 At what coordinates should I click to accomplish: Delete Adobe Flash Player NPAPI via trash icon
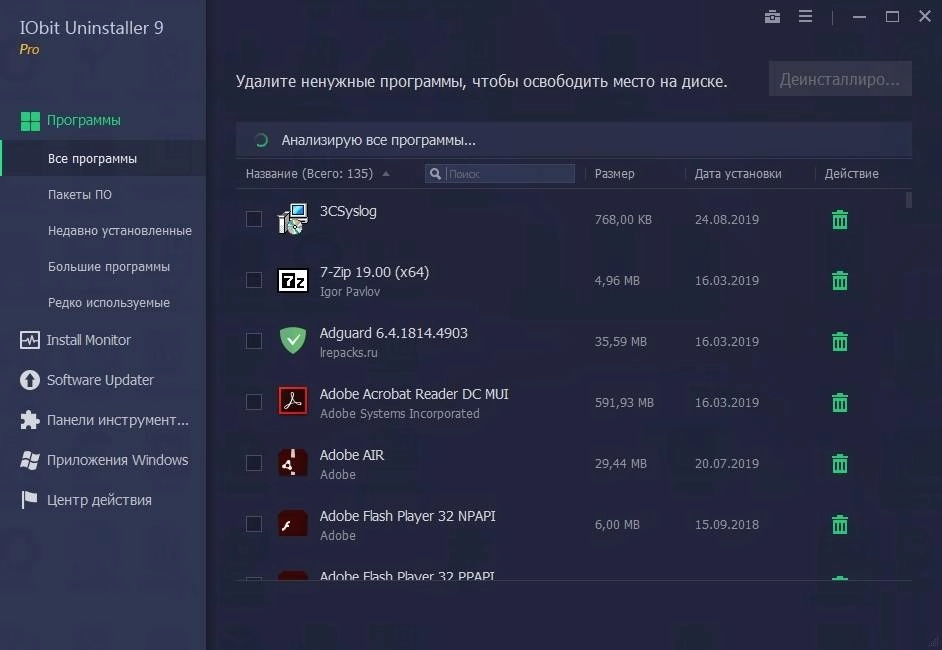coord(839,524)
